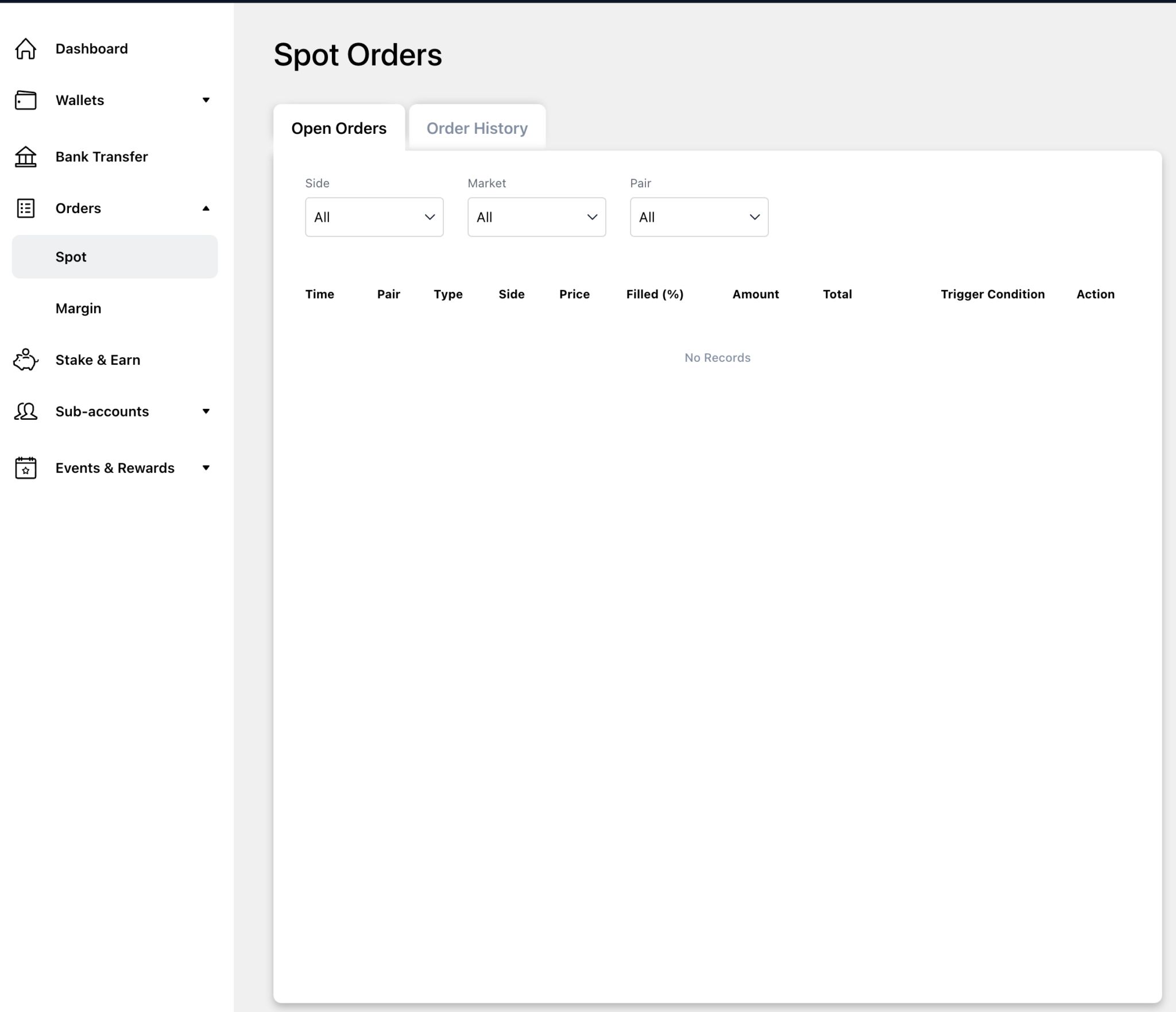Screen dimensions: 1176x1012
Task: Switch to the Order History tab
Action: point(477,128)
